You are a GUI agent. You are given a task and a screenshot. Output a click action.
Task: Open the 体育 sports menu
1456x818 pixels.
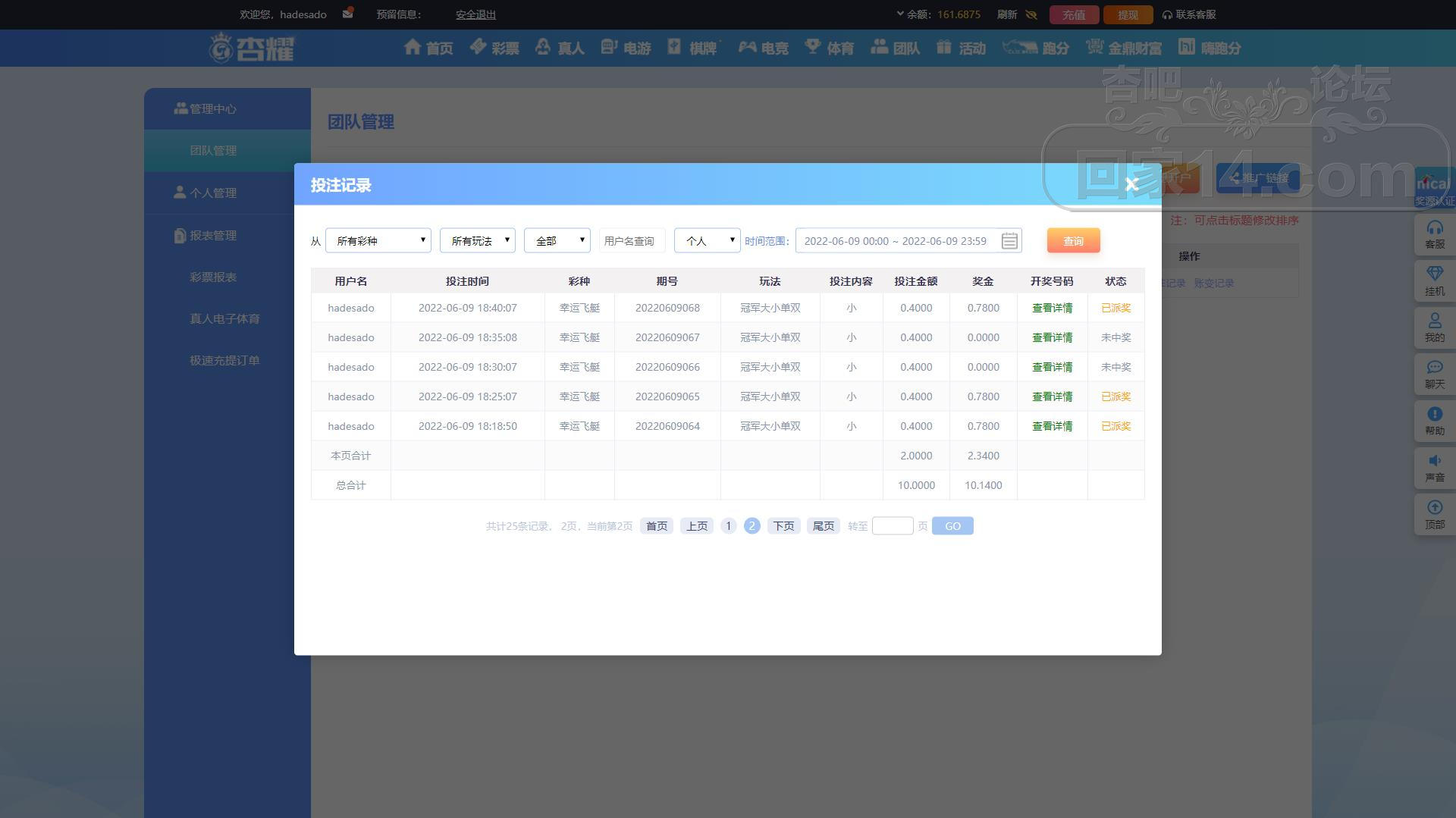[830, 48]
